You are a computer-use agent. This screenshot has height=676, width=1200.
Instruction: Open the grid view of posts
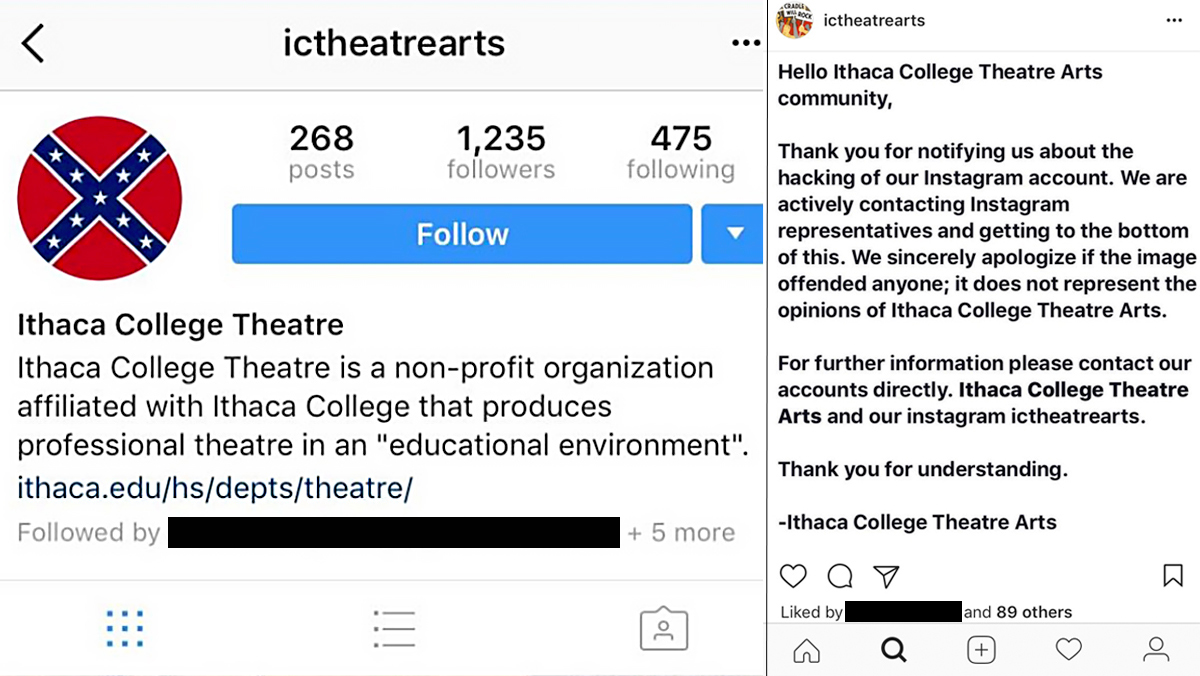pos(124,628)
